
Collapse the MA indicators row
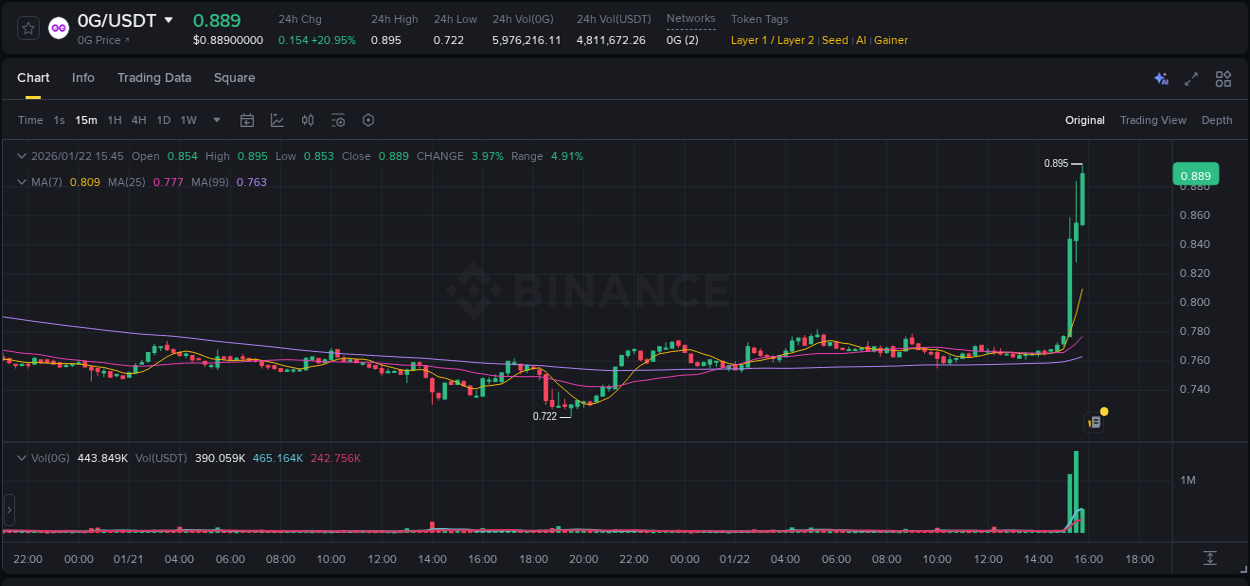(21, 182)
